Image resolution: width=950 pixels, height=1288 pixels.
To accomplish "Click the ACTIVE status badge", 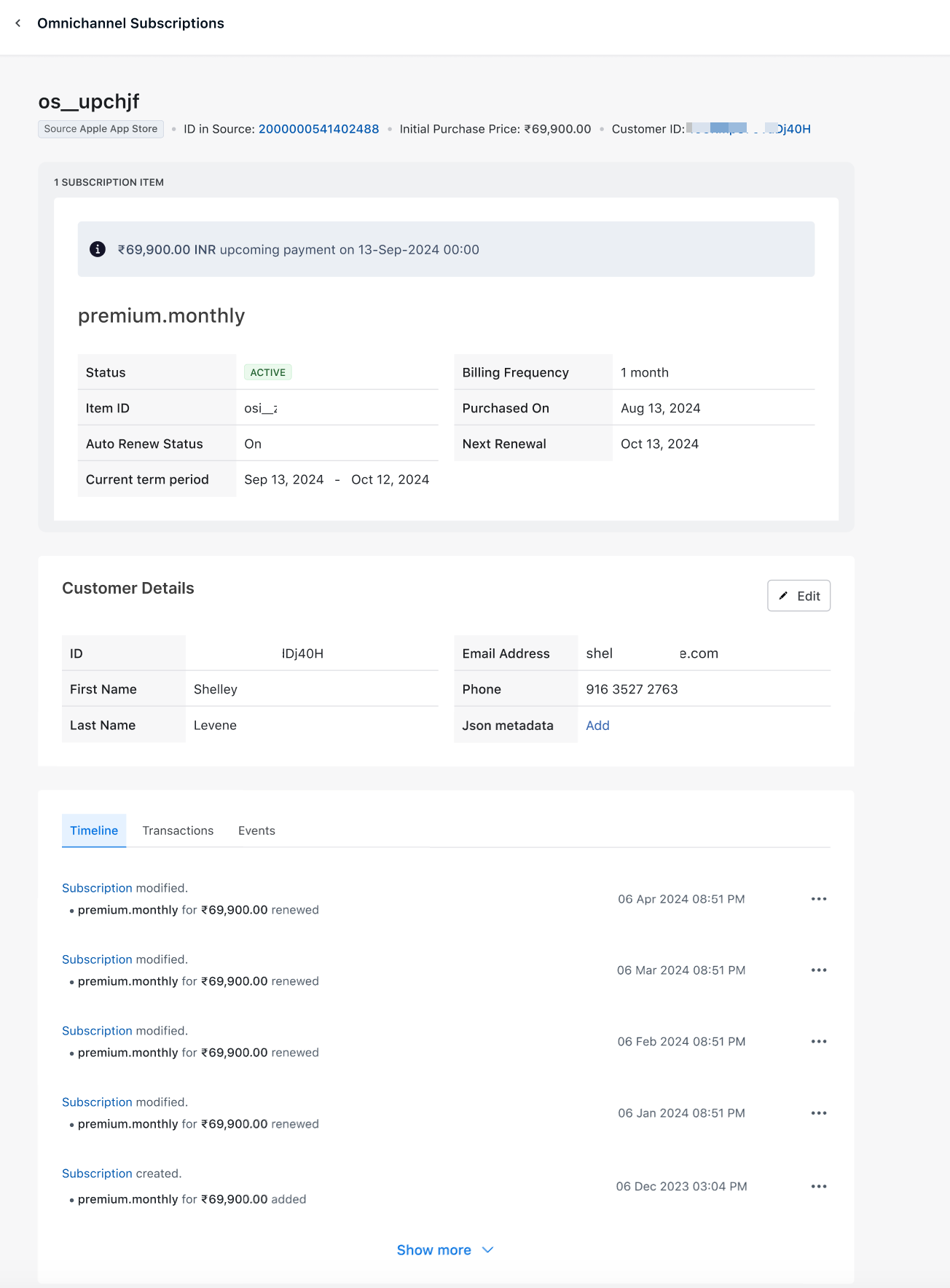I will pos(267,372).
